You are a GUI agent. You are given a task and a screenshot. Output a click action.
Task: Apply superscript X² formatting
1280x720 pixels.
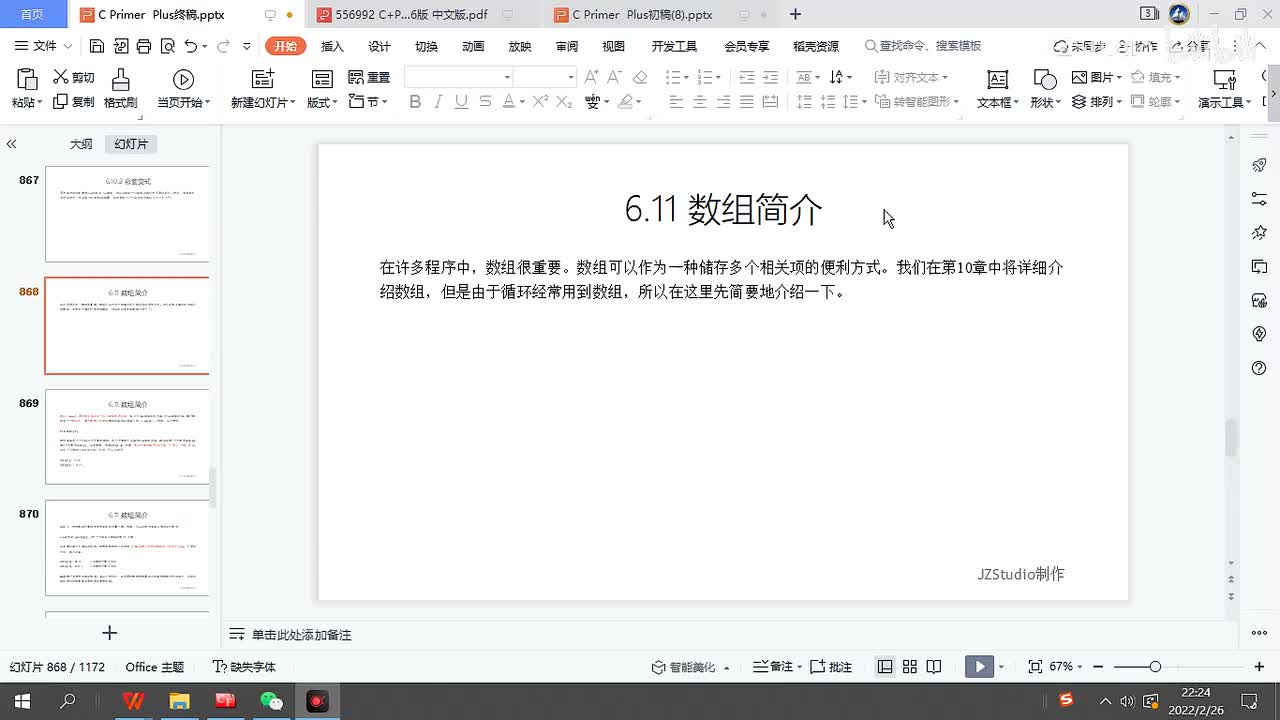[x=540, y=101]
